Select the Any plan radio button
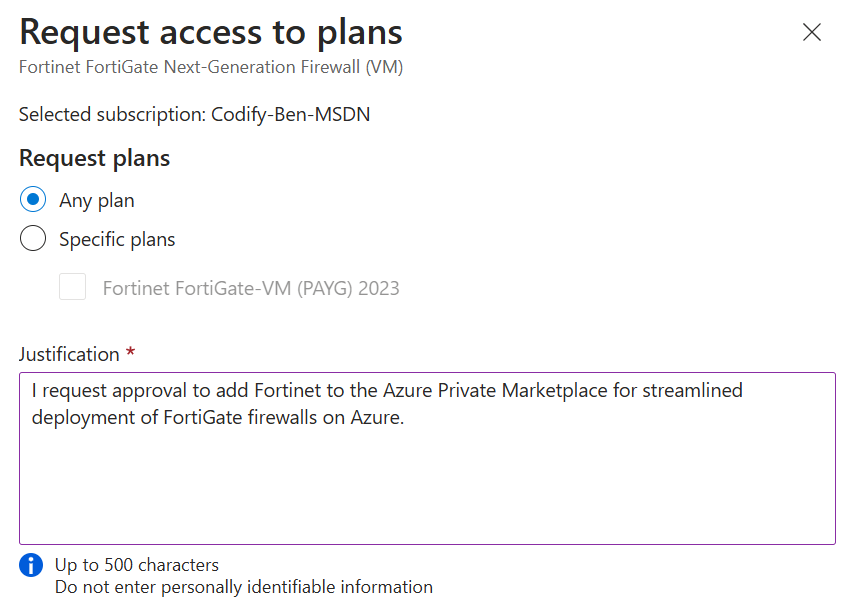Screen dimensions: 844x601 (33, 200)
